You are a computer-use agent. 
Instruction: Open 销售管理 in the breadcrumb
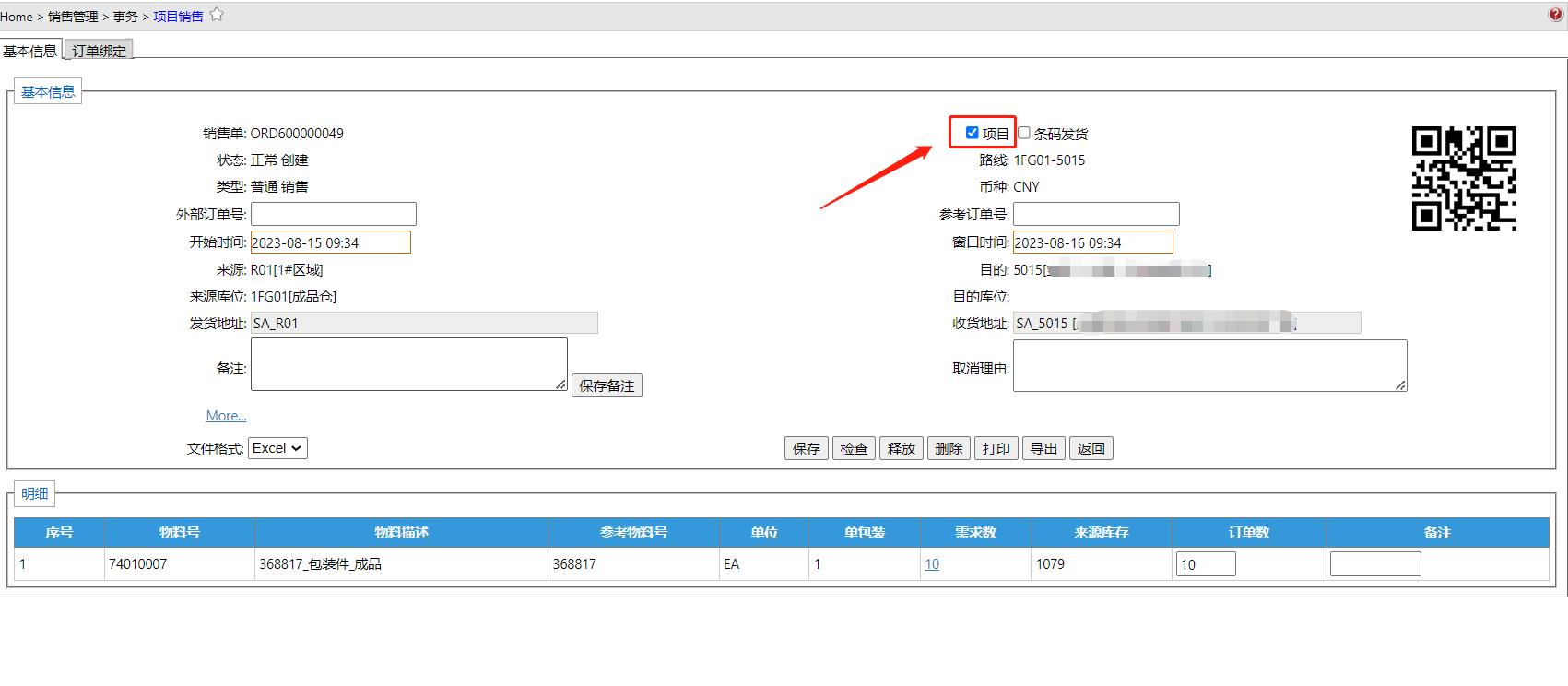pyautogui.click(x=73, y=17)
